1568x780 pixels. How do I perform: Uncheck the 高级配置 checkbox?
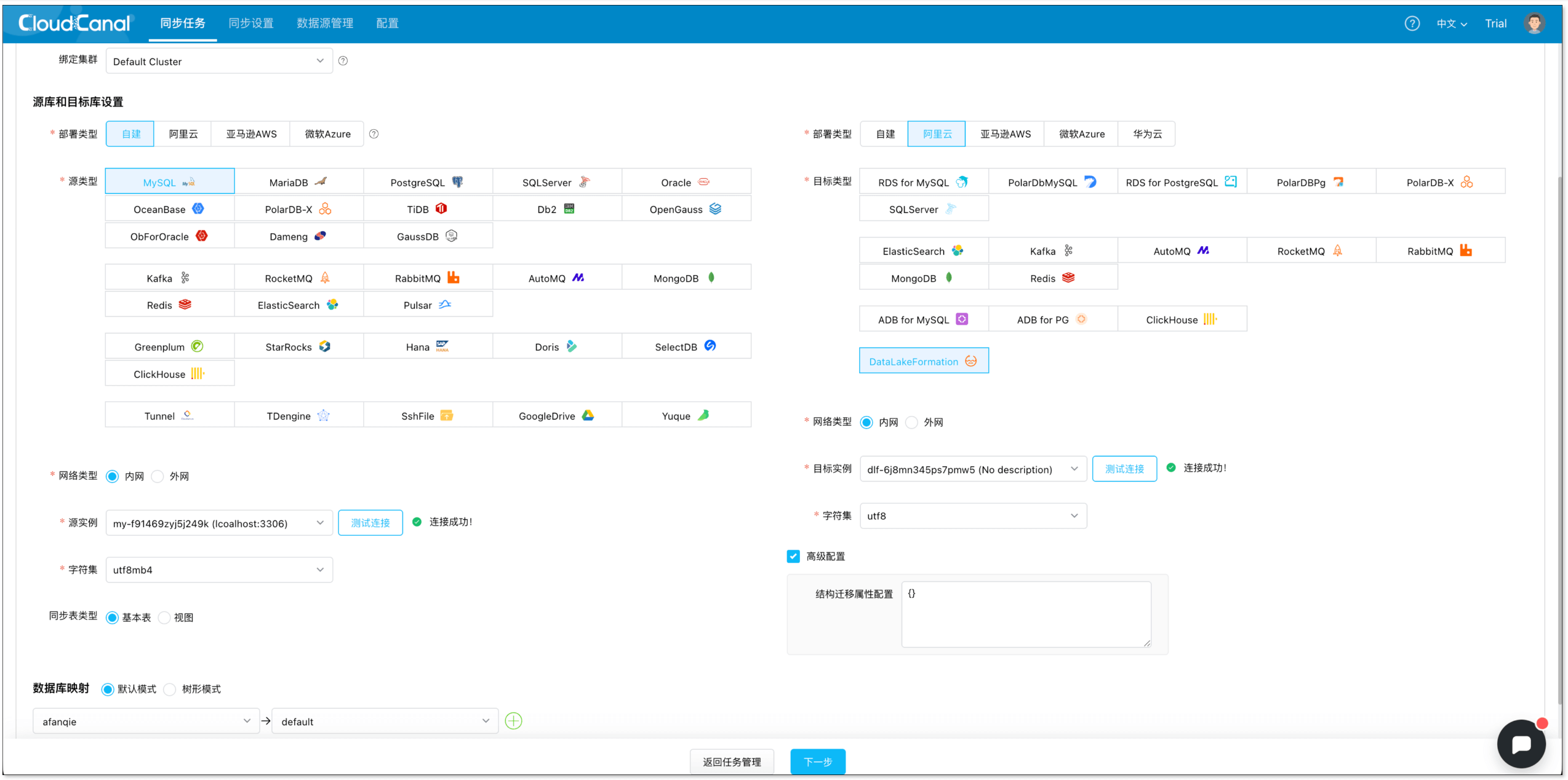click(793, 556)
